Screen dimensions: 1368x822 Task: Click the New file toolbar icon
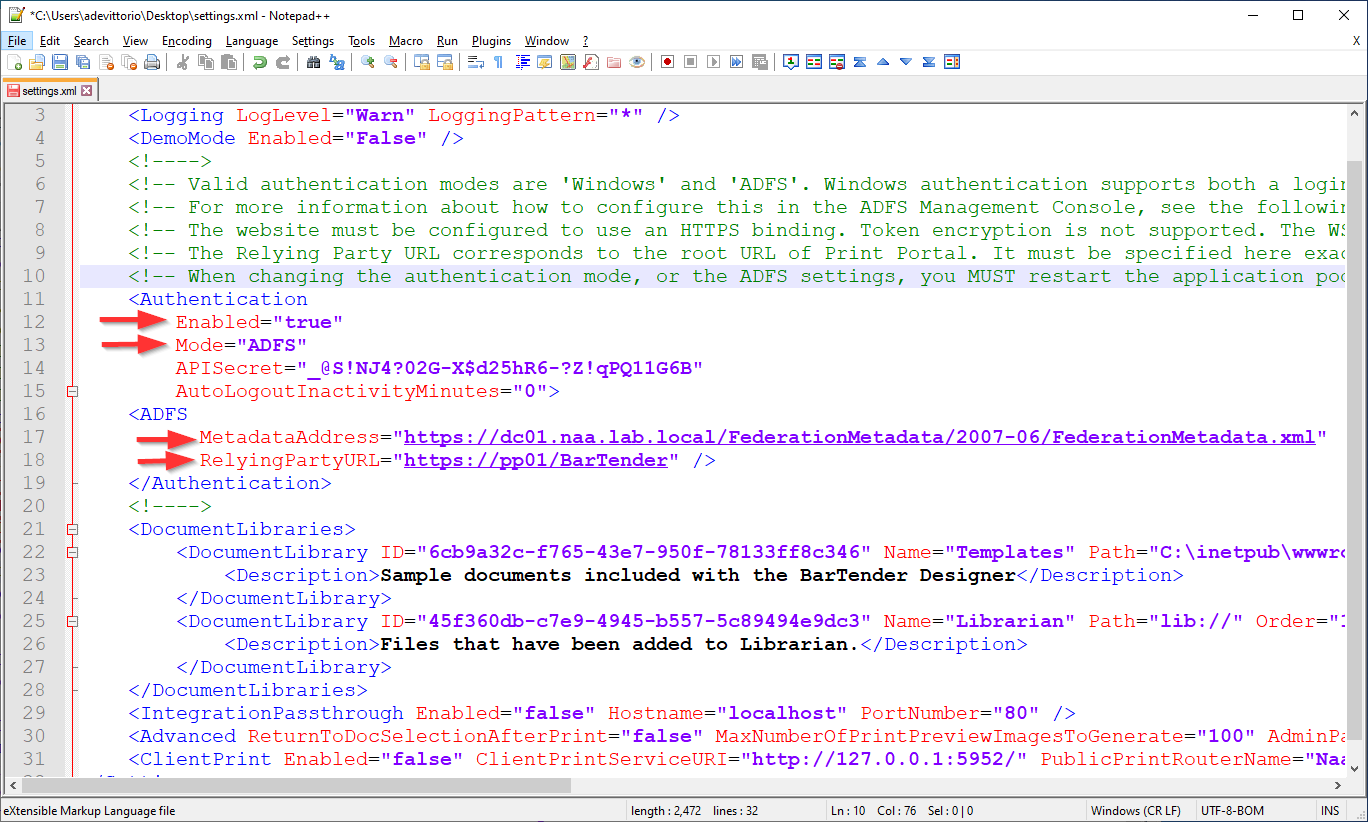tap(14, 62)
